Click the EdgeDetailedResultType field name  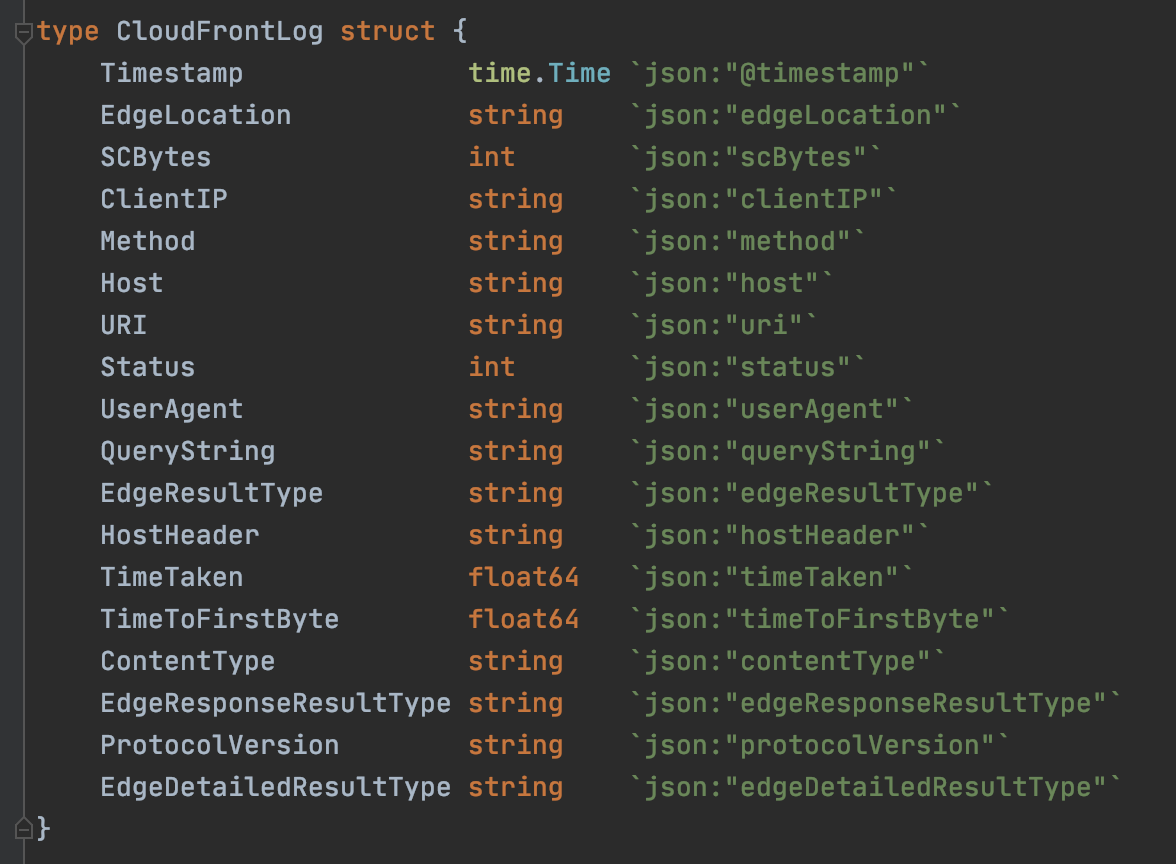(x=275, y=788)
